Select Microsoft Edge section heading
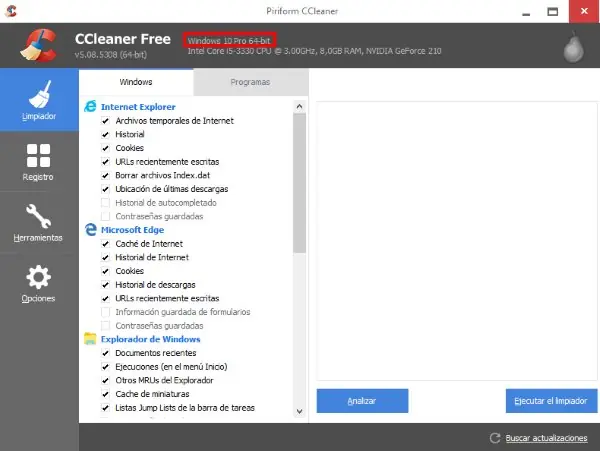The width and height of the screenshot is (600, 451). coord(132,230)
